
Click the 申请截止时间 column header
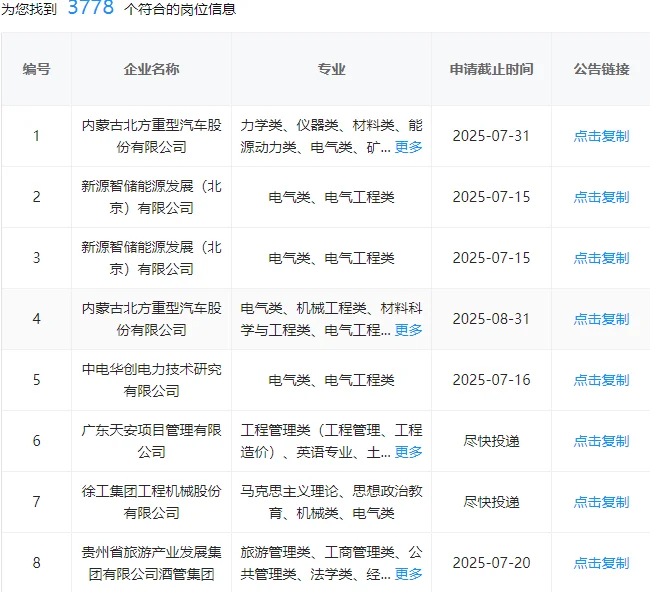[491, 69]
